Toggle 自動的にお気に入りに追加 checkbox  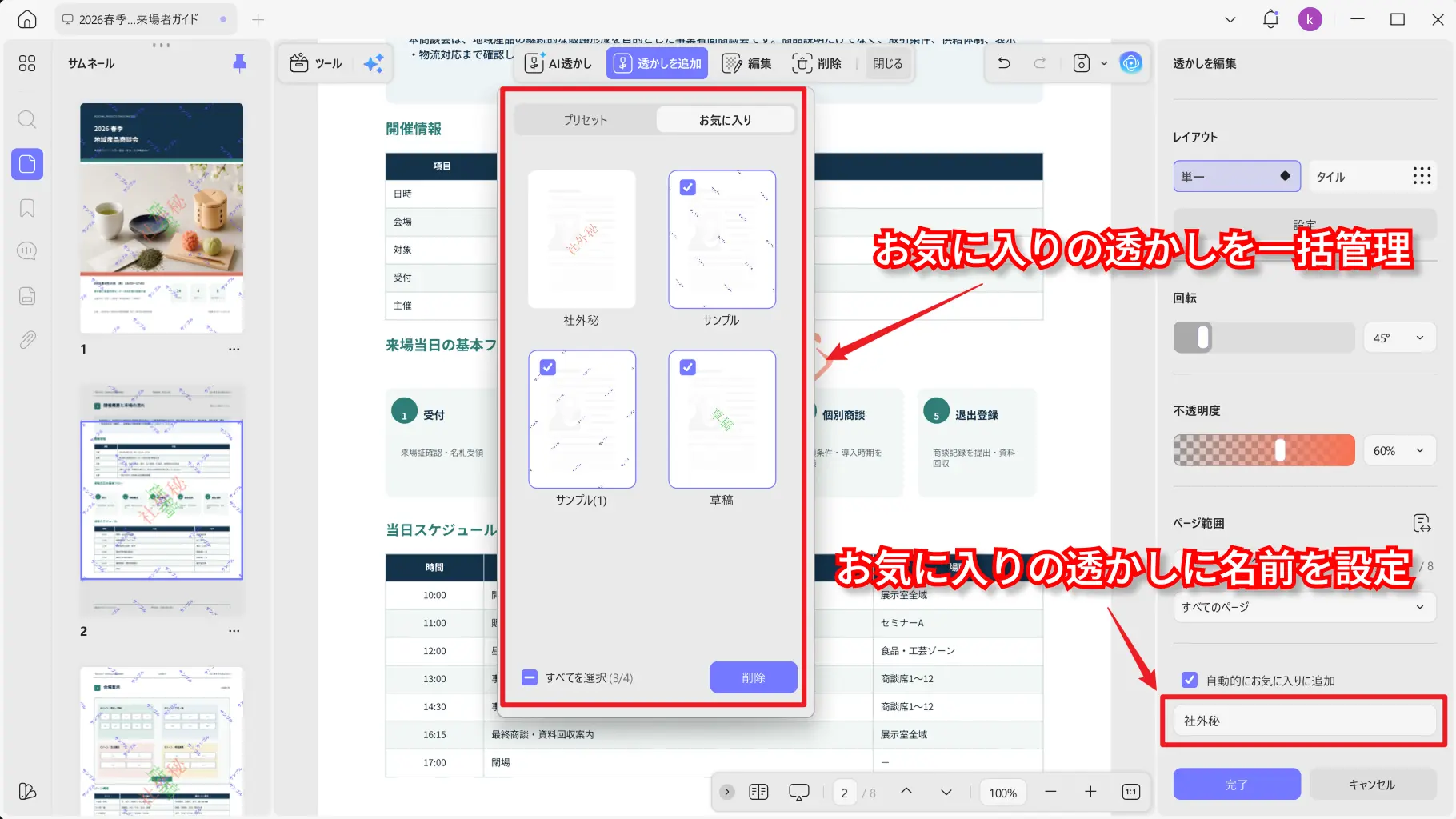point(1190,681)
